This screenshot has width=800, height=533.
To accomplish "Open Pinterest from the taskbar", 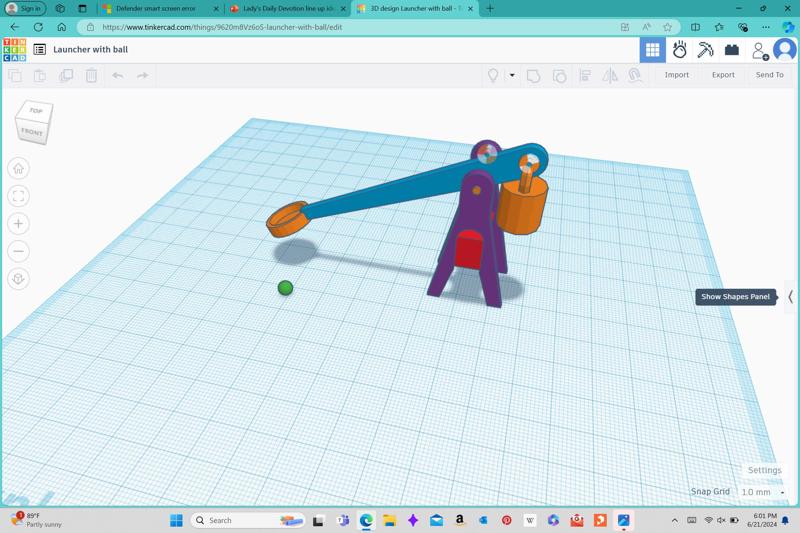I will (507, 520).
